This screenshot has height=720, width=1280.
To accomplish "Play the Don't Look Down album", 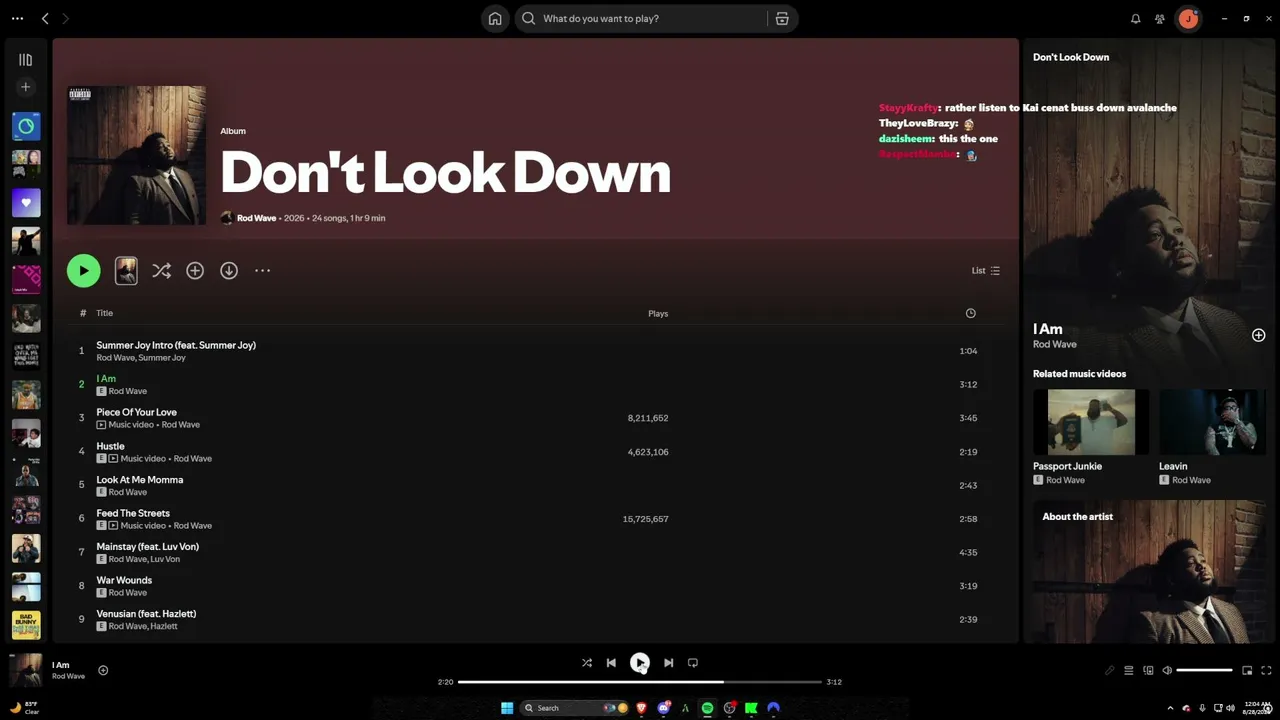I will (x=84, y=270).
